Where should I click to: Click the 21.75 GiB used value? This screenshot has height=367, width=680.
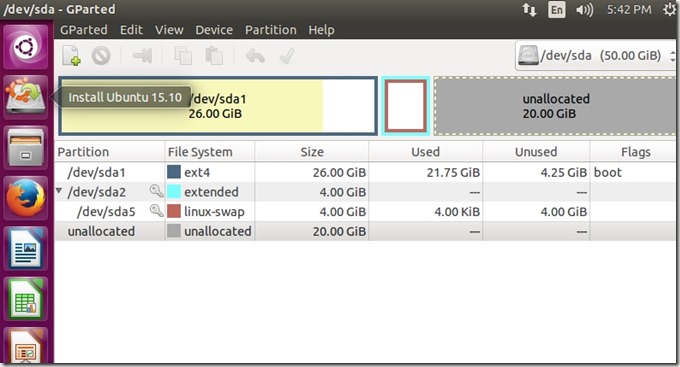(x=453, y=173)
